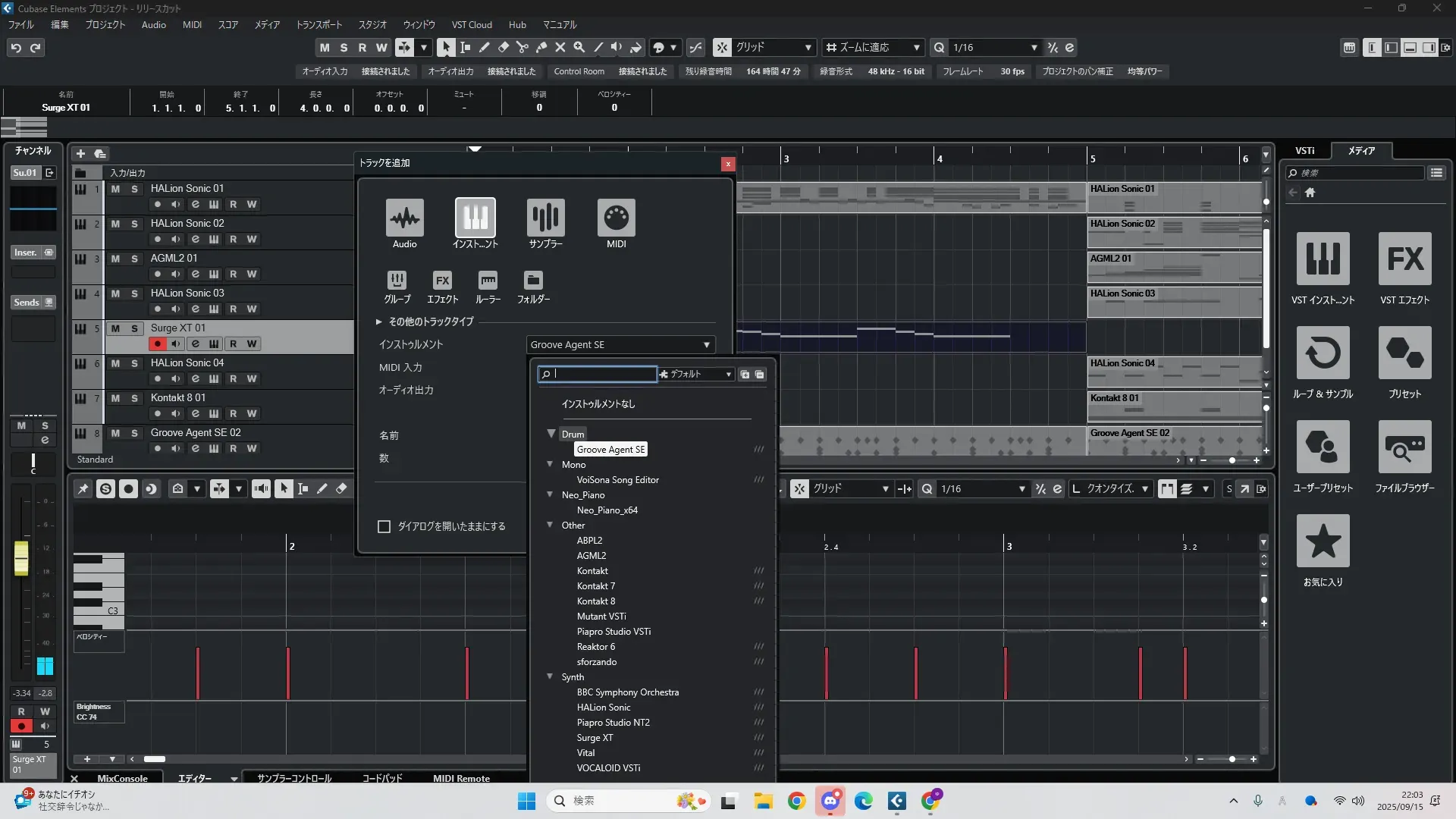Click the エフェクト FX track icon
The image size is (1456, 819).
point(442,281)
